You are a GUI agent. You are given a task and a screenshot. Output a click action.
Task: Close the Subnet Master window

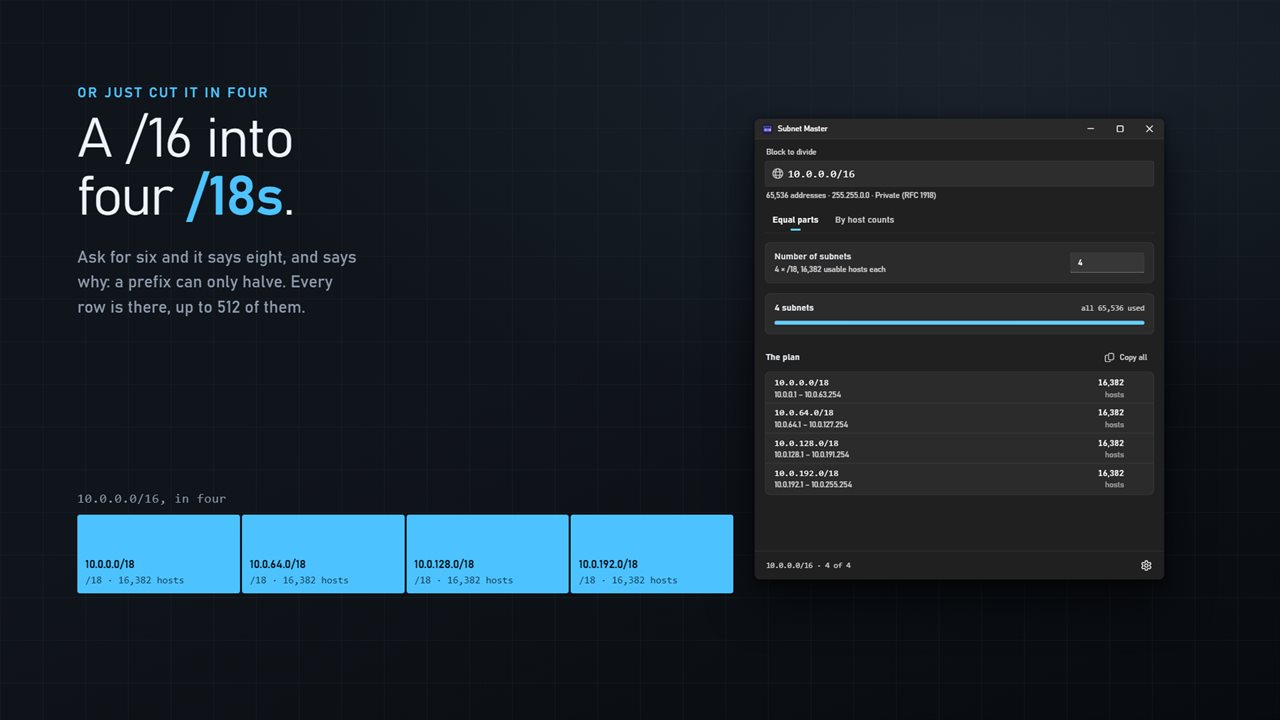(x=1149, y=129)
